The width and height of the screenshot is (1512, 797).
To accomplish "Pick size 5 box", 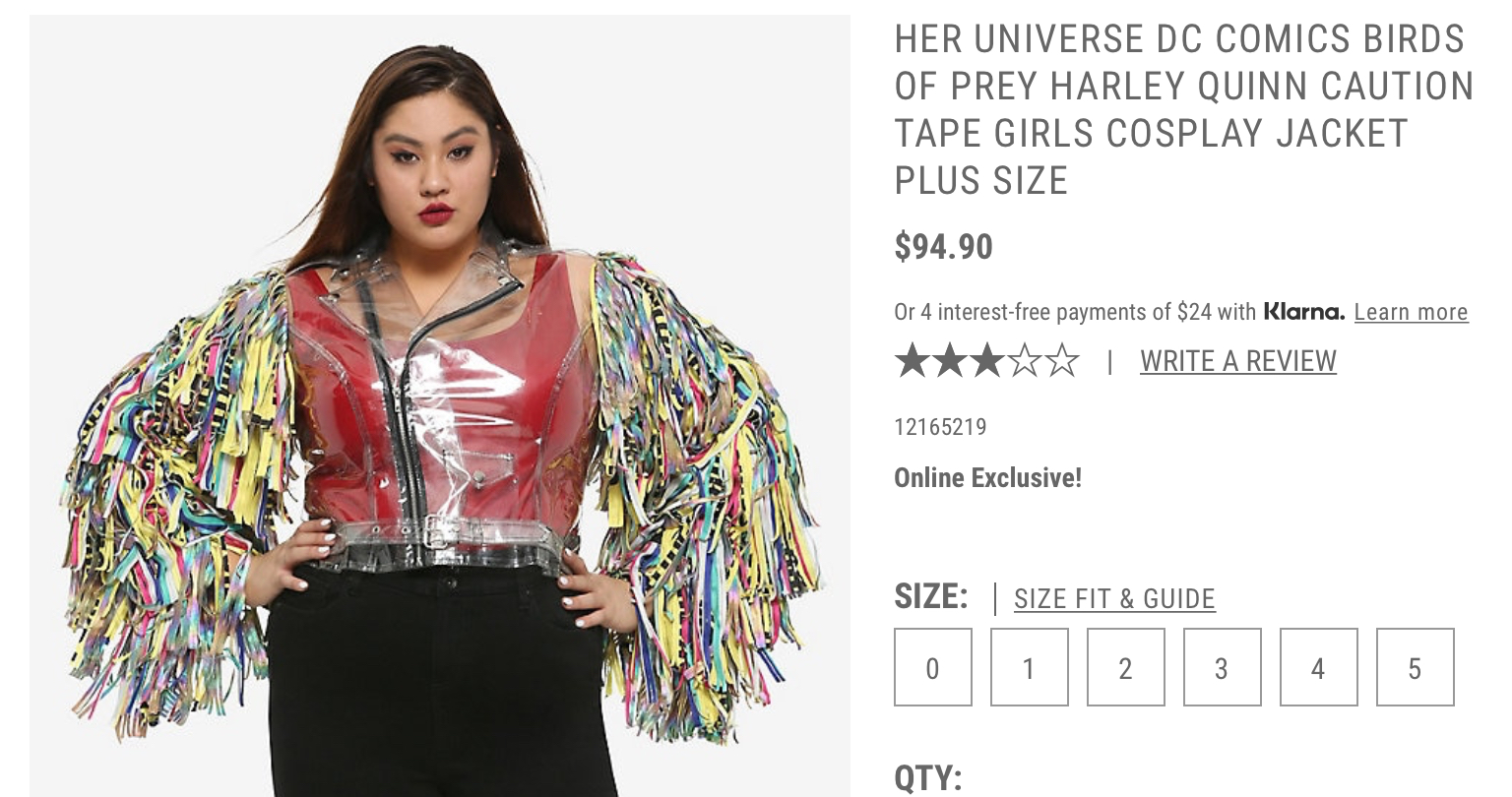I will pos(1416,667).
